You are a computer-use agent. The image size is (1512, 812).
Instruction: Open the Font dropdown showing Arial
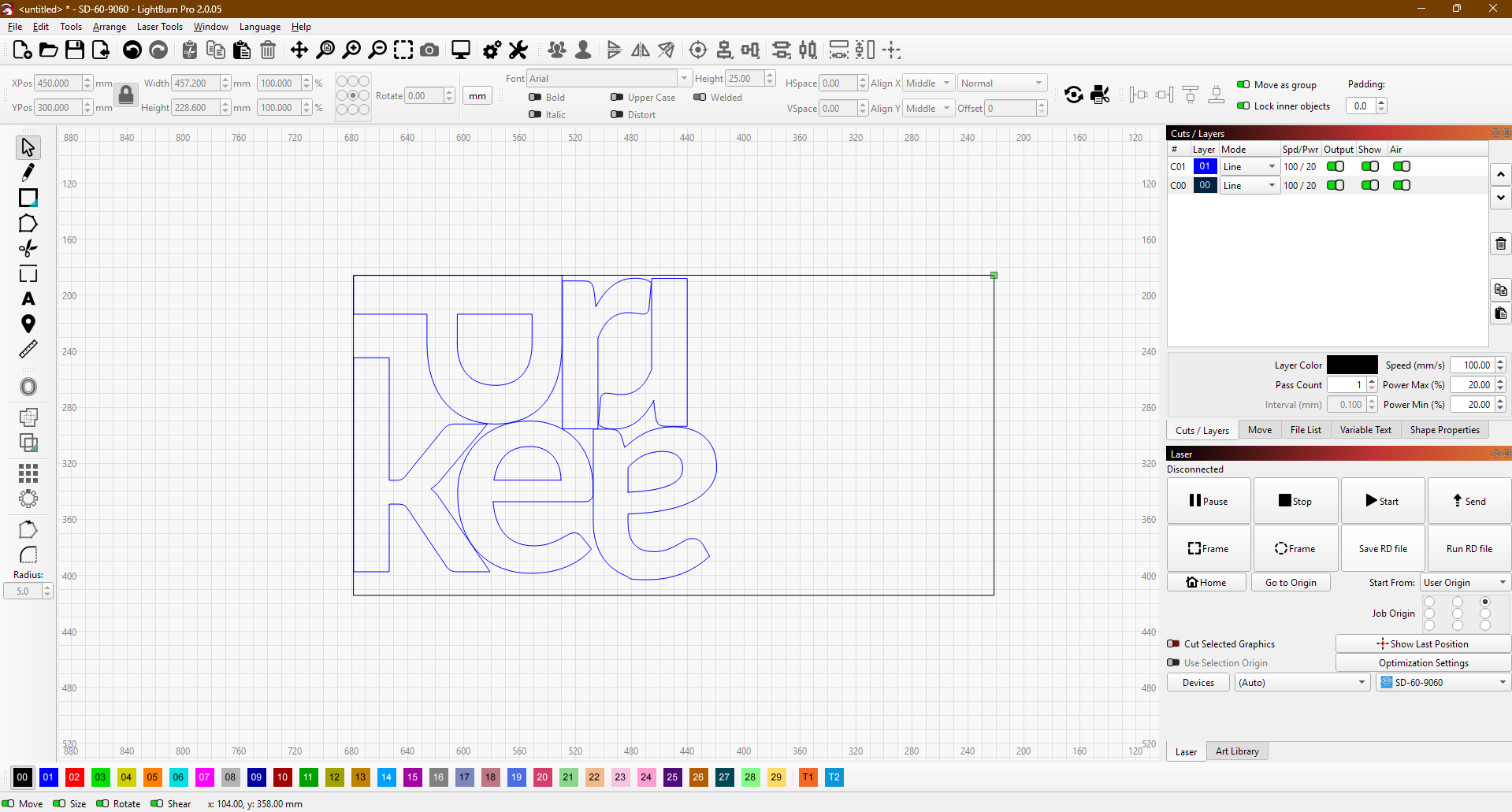tap(609, 78)
